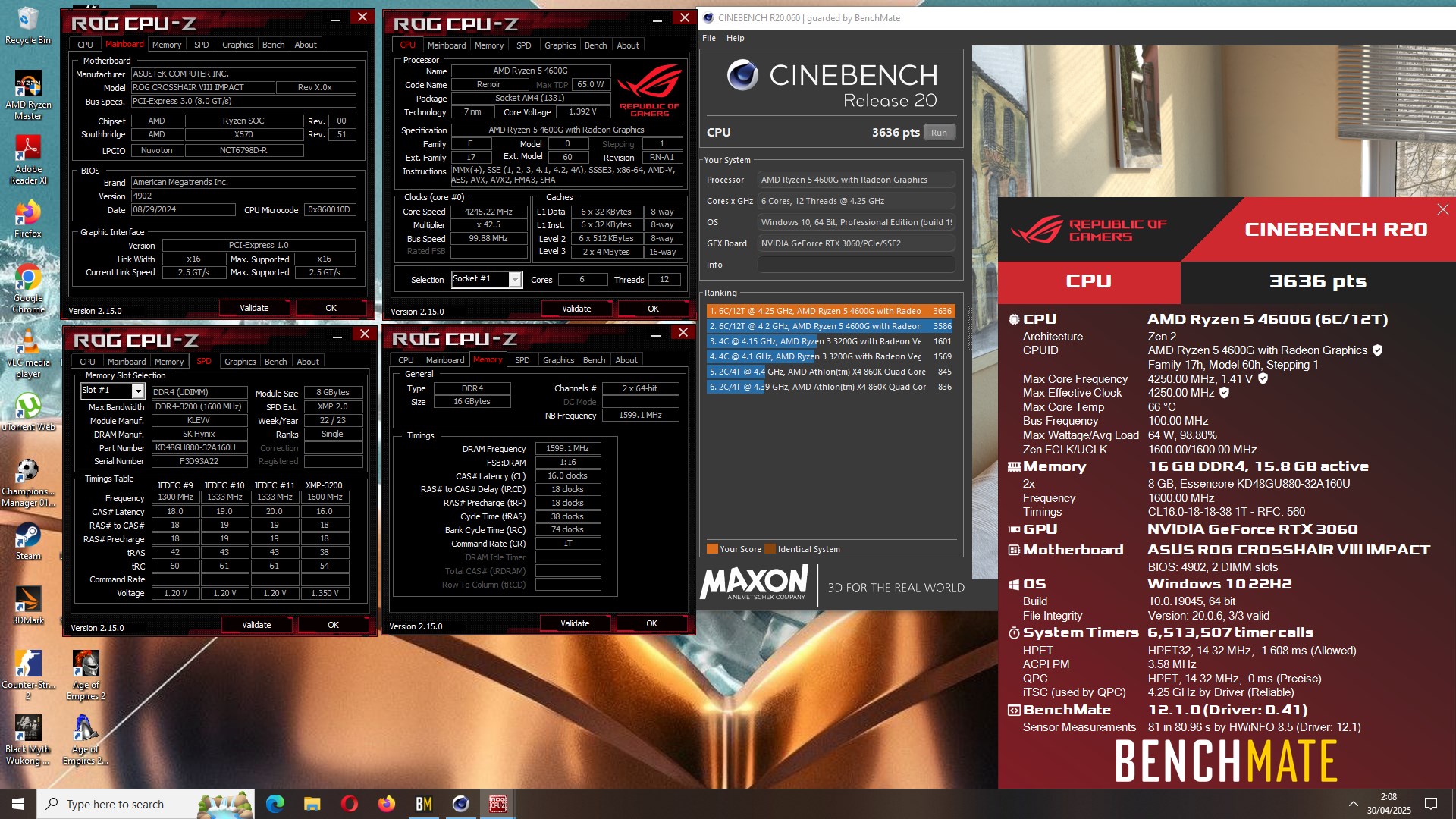The height and width of the screenshot is (819, 1456).
Task: Launch VLC media player desktop icon
Action: point(28,353)
